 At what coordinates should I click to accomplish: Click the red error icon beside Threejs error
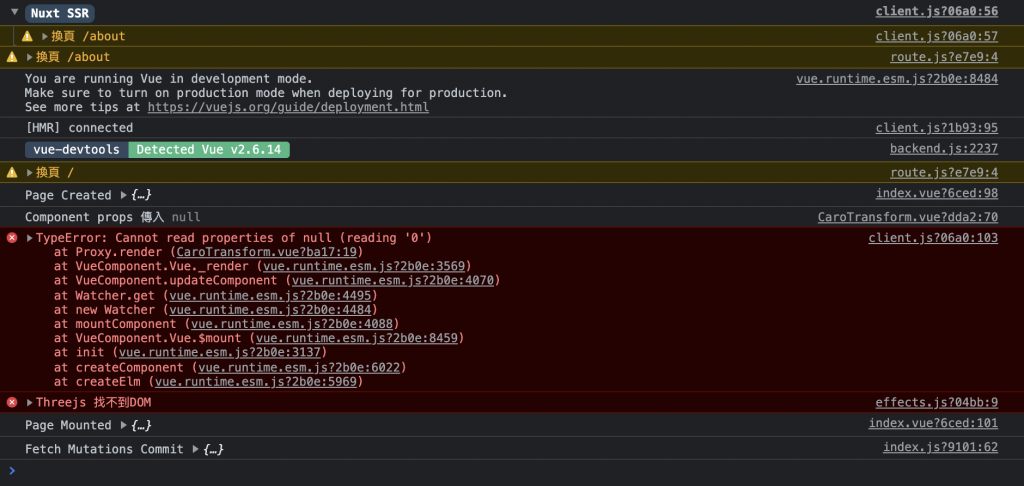point(12,402)
